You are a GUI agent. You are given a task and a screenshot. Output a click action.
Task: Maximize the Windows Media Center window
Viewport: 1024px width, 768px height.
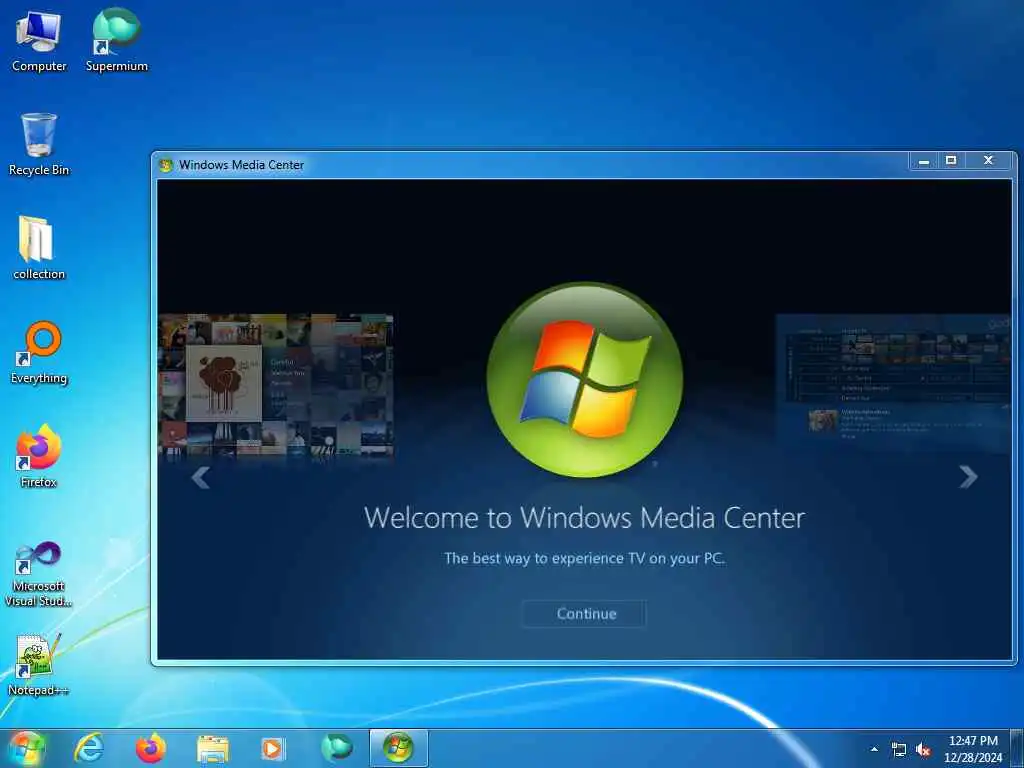(x=951, y=161)
